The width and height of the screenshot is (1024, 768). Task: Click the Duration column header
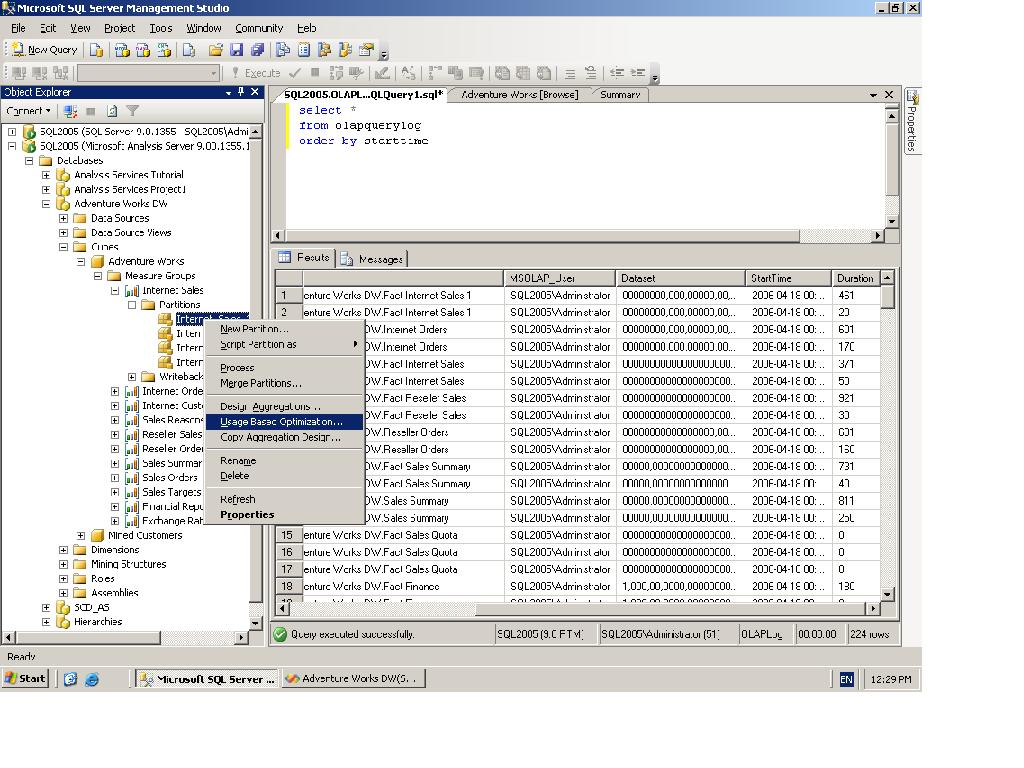coord(855,278)
